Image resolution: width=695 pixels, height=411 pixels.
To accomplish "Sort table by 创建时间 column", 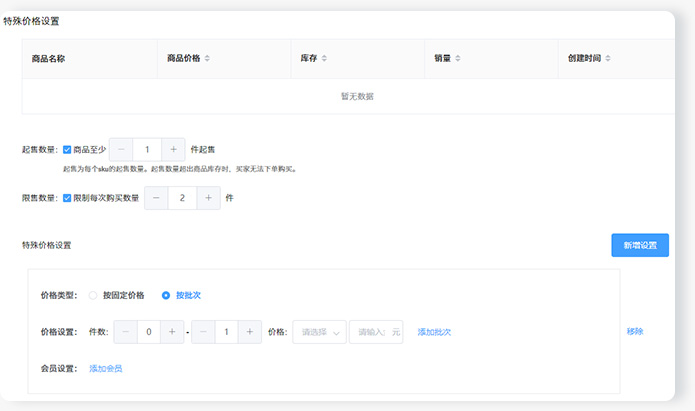I will [608, 59].
